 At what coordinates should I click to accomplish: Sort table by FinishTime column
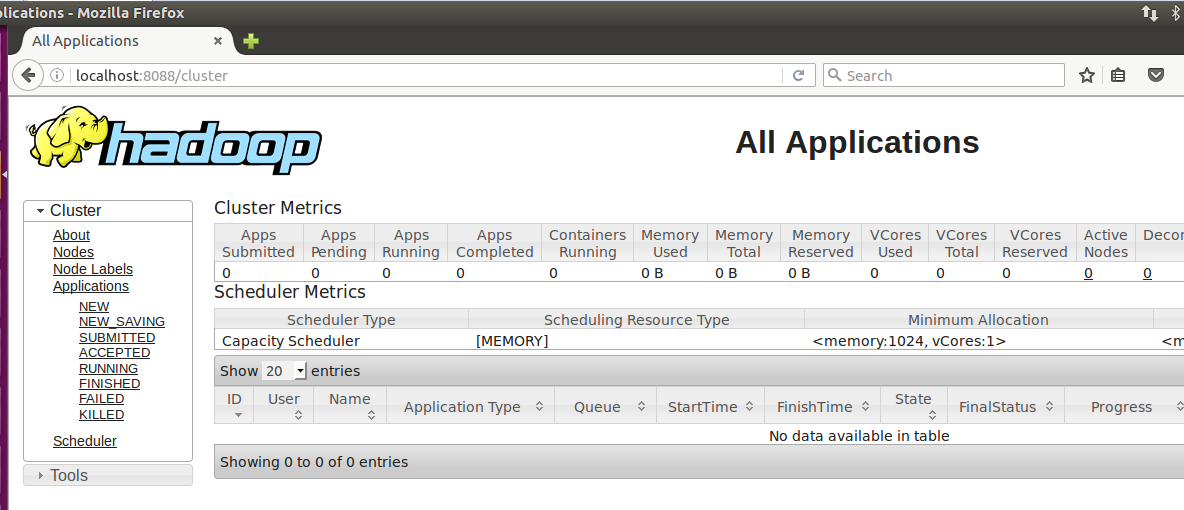coord(822,406)
